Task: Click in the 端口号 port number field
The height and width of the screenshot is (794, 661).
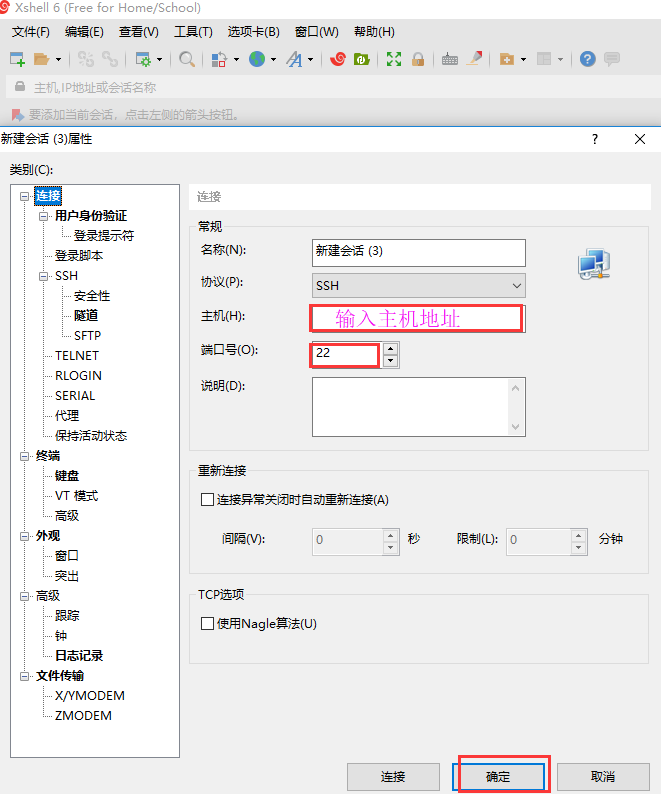Action: (347, 354)
